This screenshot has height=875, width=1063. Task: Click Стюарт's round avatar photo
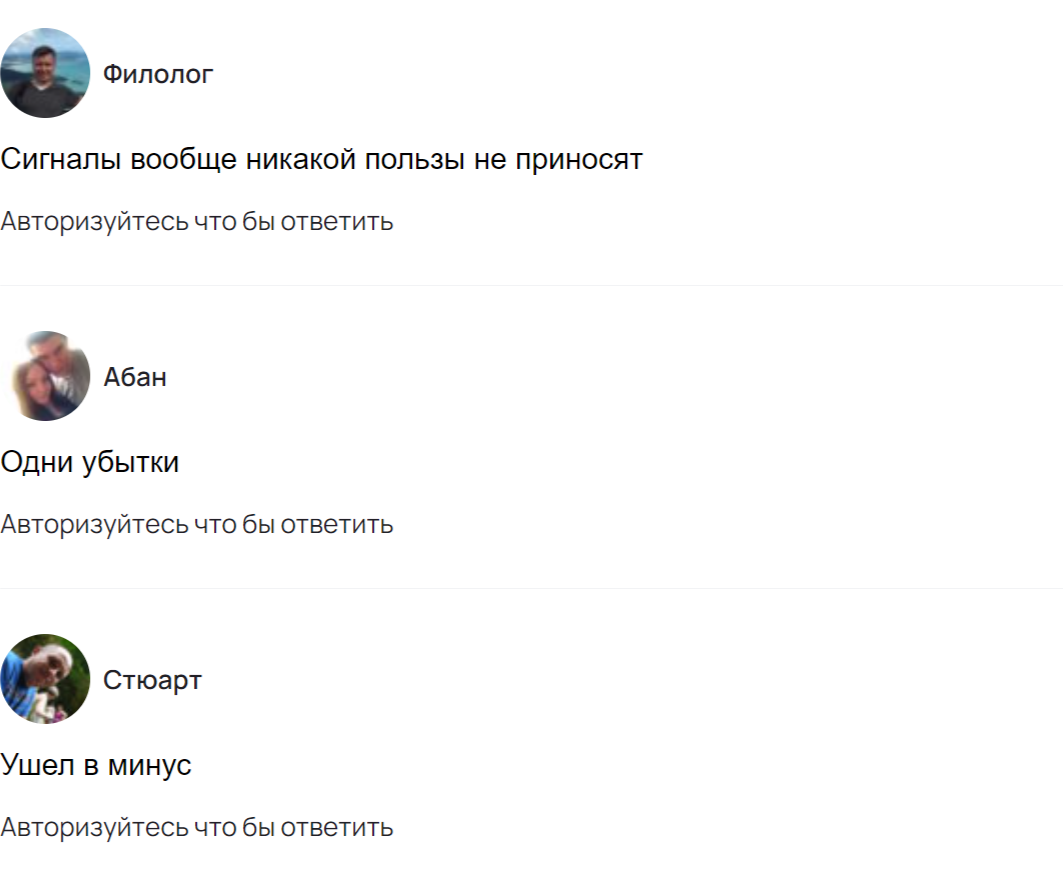[45, 679]
